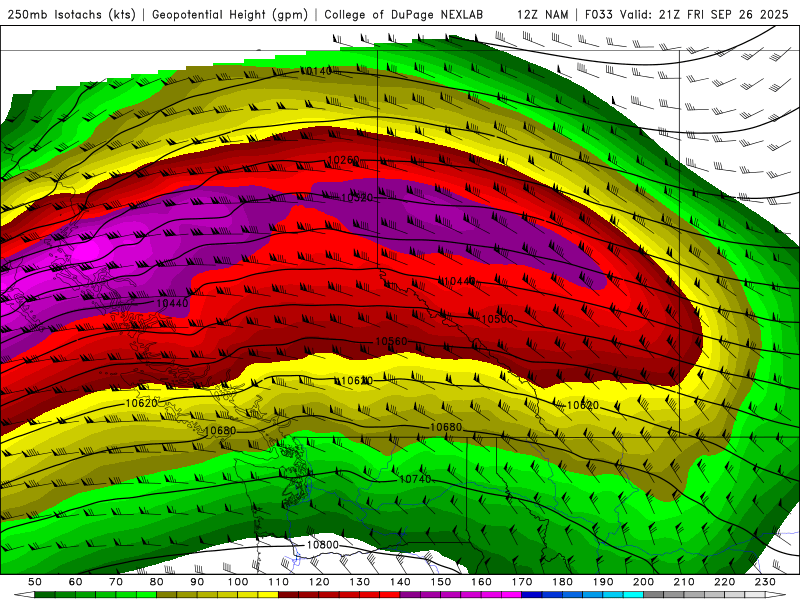Click the 10320 height contour label
The image size is (800, 600).
[x=357, y=197]
